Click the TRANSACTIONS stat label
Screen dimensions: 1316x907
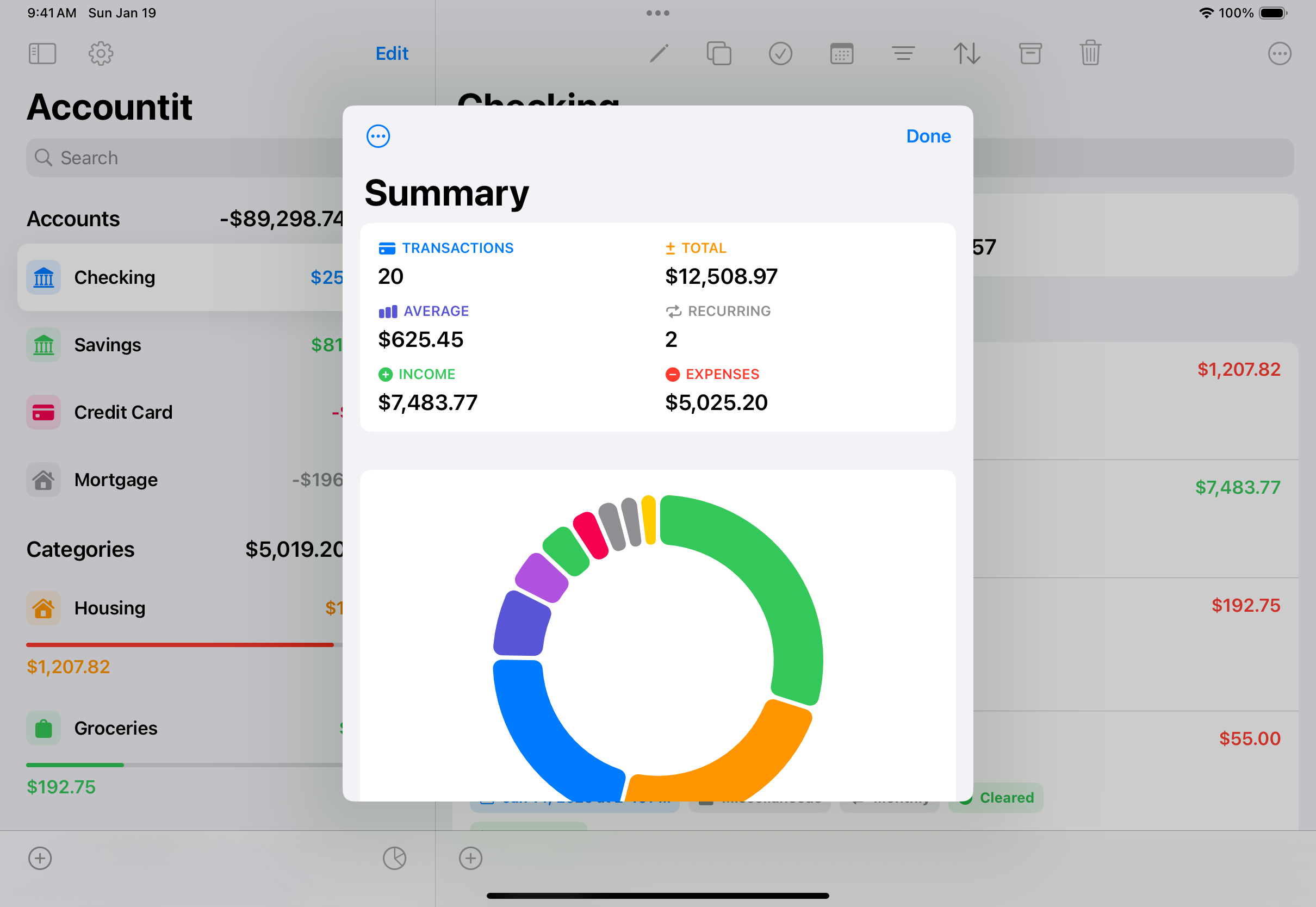click(x=457, y=249)
